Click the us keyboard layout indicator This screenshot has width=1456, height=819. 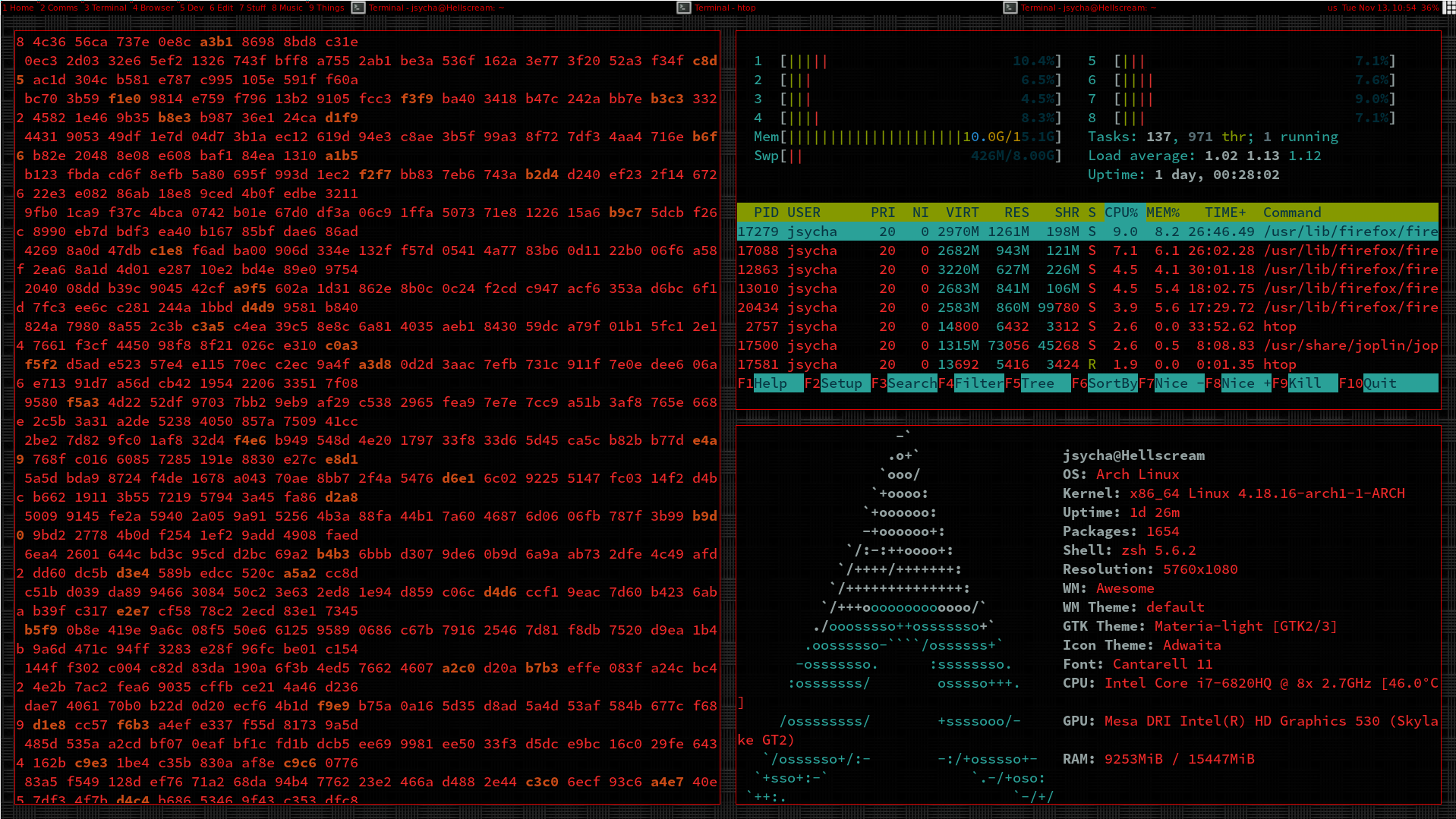[x=1332, y=8]
